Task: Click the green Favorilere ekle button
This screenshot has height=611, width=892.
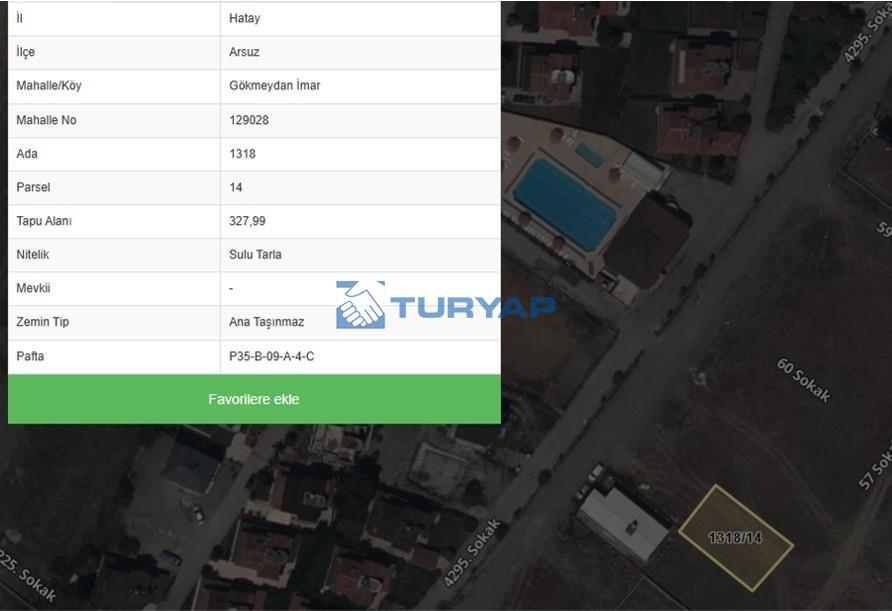Action: (x=254, y=399)
